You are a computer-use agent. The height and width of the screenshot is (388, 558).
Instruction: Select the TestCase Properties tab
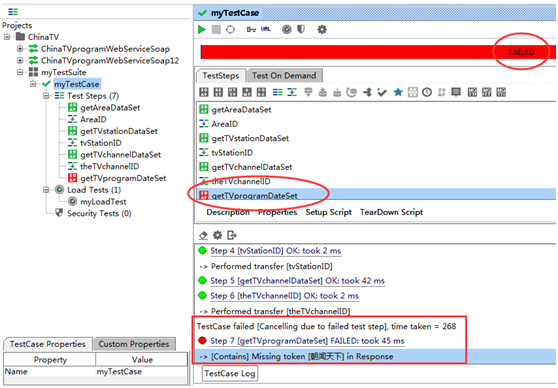(48, 344)
